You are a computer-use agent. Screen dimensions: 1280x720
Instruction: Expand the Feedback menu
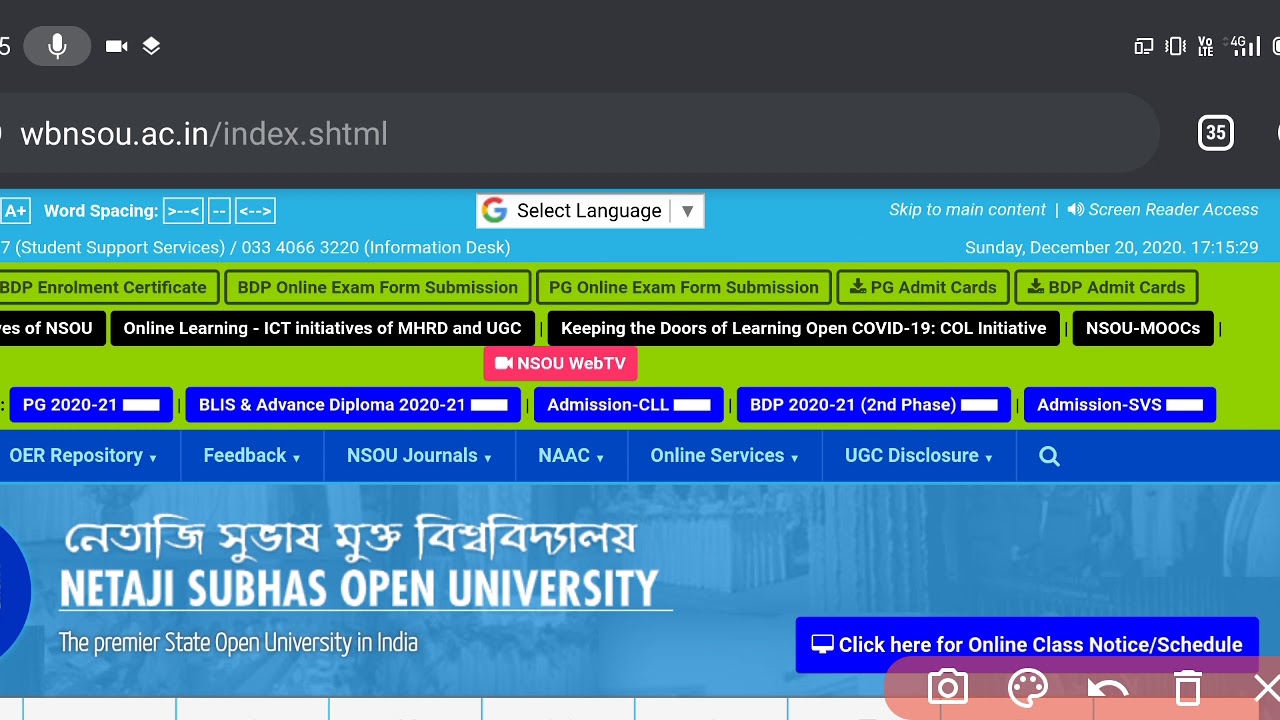(x=252, y=456)
